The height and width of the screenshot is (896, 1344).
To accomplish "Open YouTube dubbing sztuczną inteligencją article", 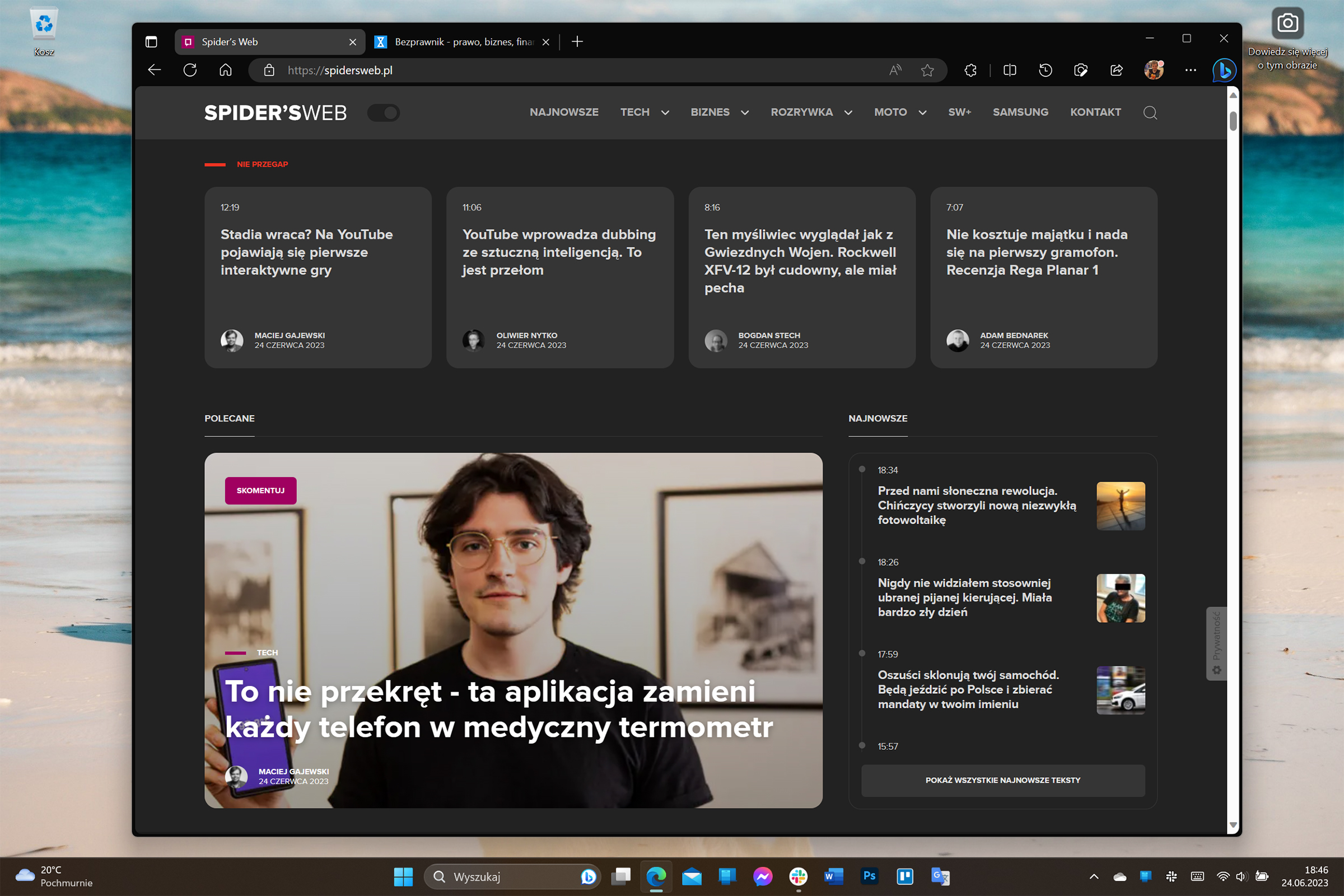I will click(559, 252).
